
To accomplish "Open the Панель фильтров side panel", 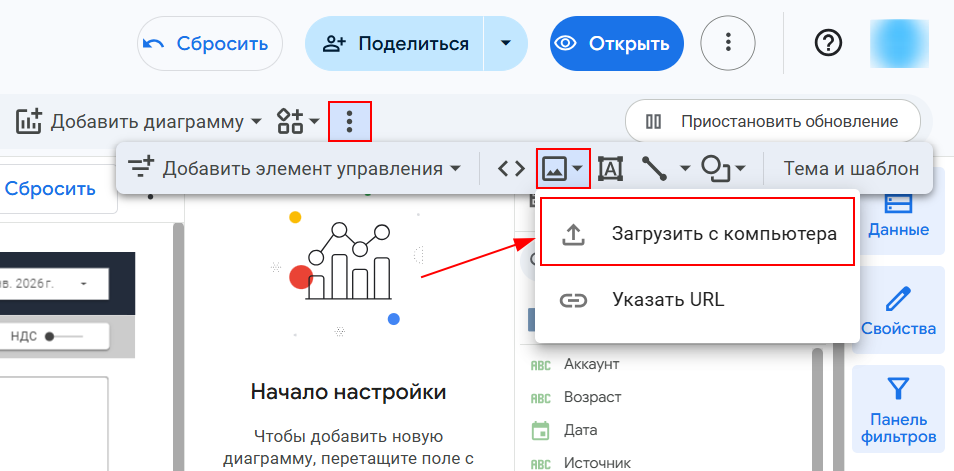I will (898, 409).
